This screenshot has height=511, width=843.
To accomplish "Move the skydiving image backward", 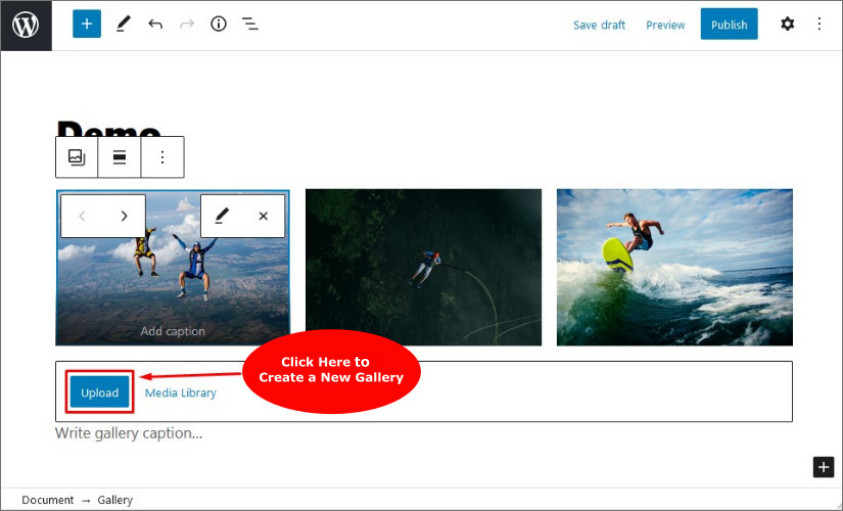I will pos(82,216).
